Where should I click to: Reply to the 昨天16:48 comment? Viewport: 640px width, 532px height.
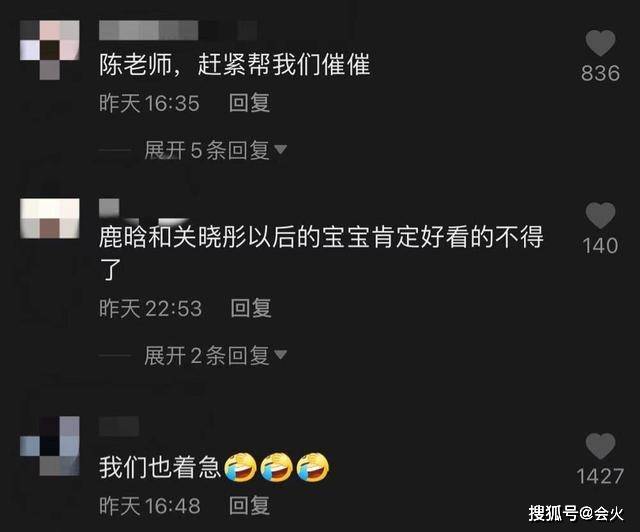pos(249,505)
